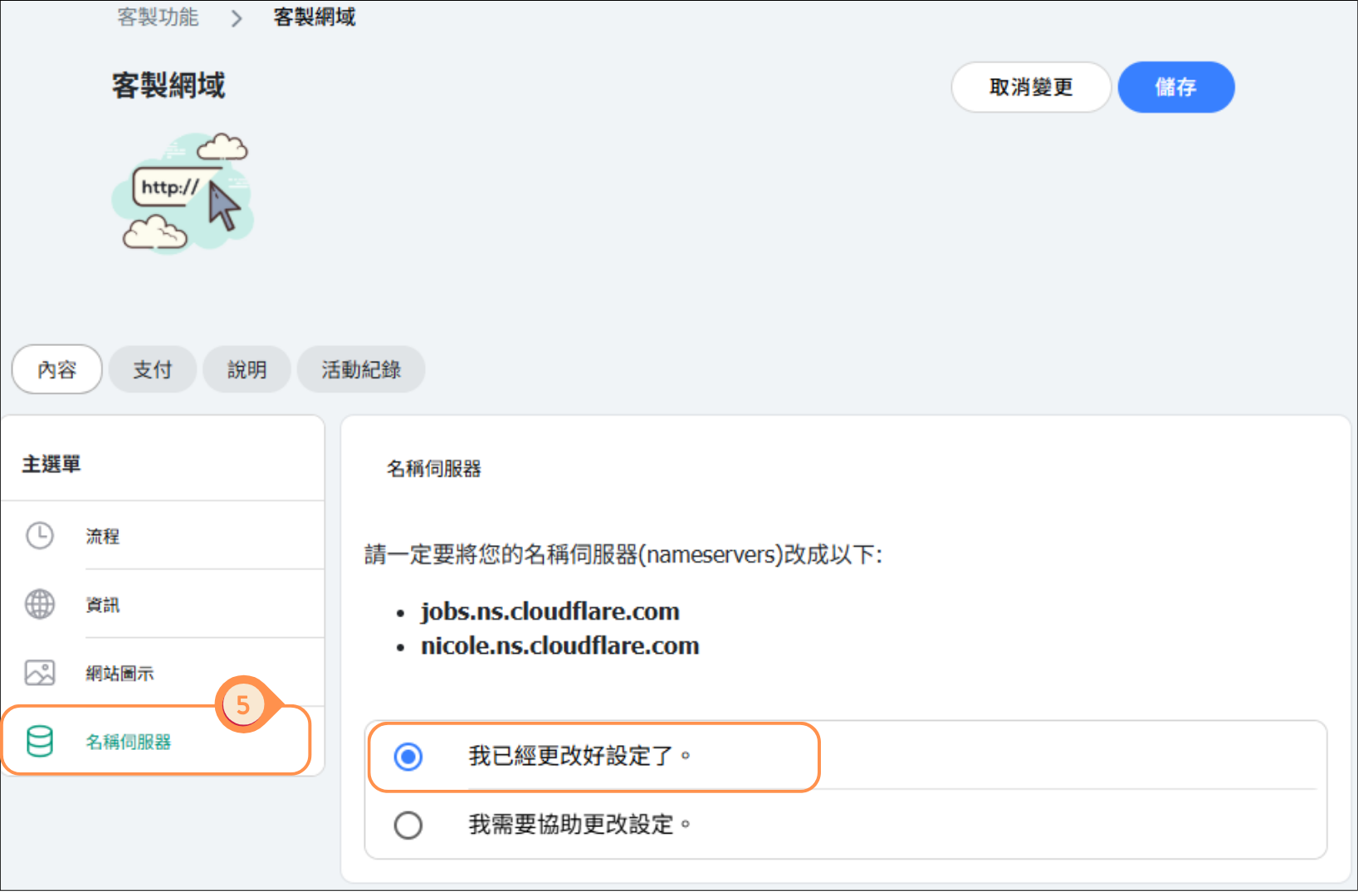The width and height of the screenshot is (1358, 896).
Task: Click the orange step 5 marker badge
Action: point(242,705)
